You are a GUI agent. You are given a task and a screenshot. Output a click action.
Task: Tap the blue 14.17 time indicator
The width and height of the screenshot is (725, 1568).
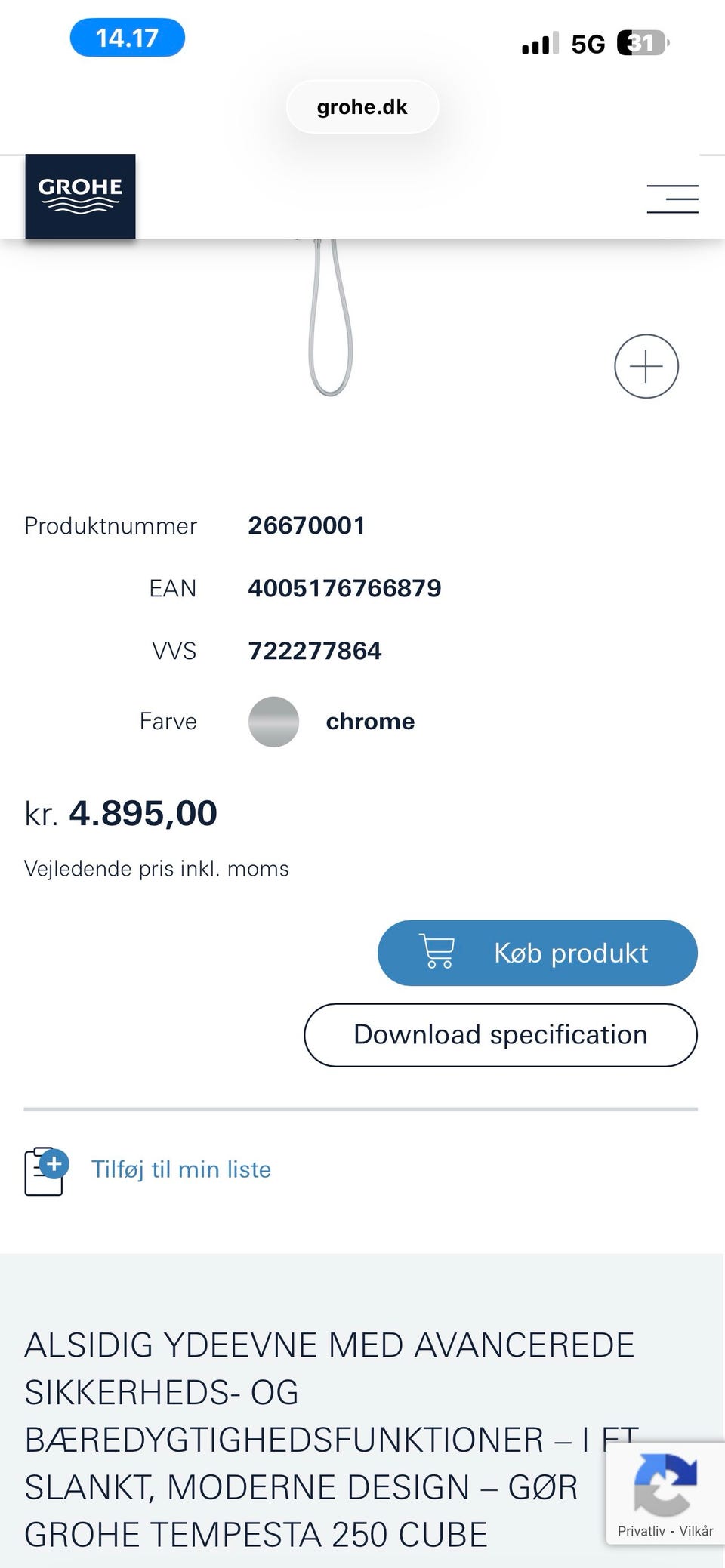coord(127,38)
